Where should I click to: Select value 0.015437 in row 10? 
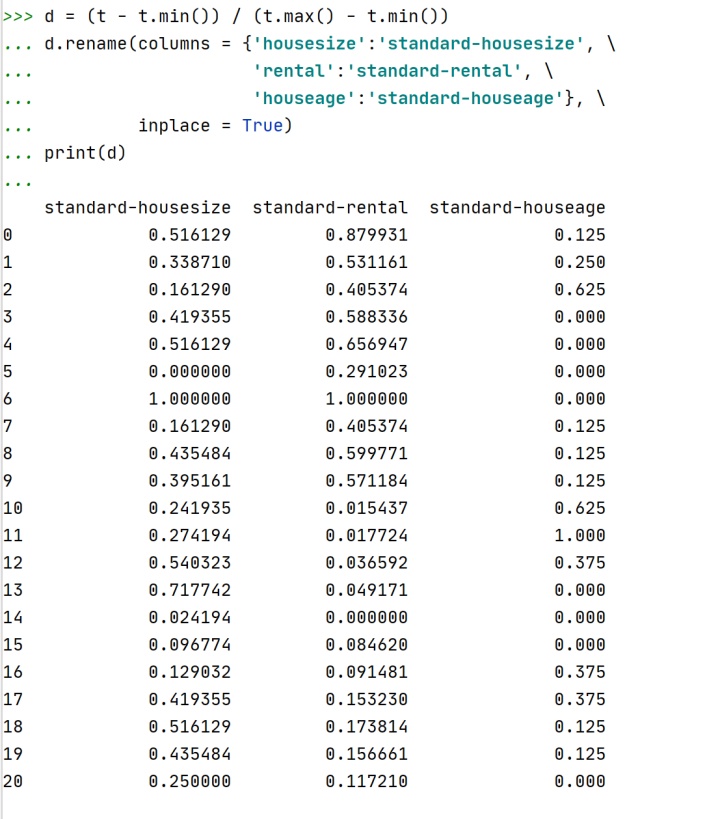click(x=366, y=508)
